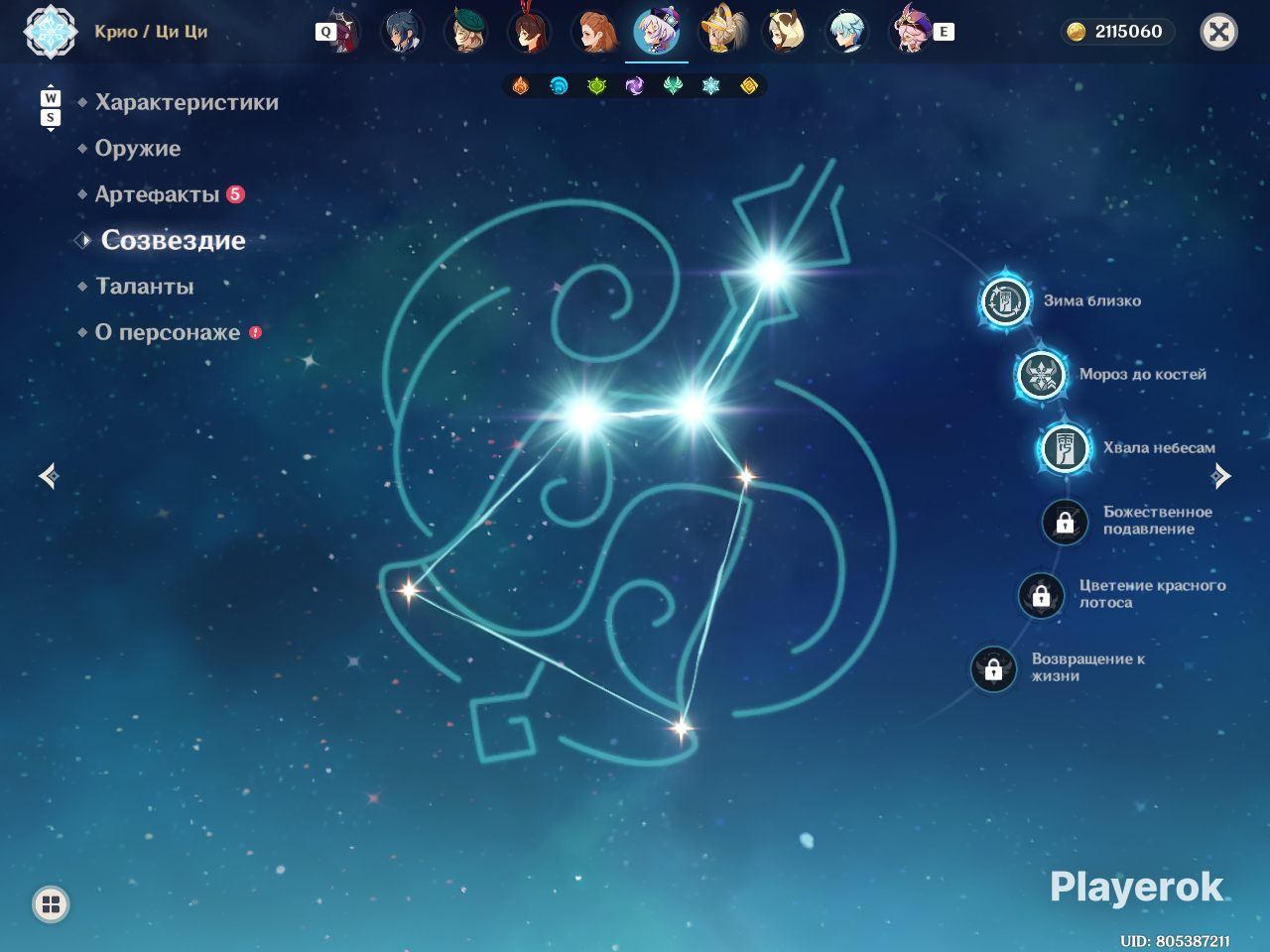1270x952 pixels.
Task: Open the grid menu button at bottom left
Action: coord(52,903)
